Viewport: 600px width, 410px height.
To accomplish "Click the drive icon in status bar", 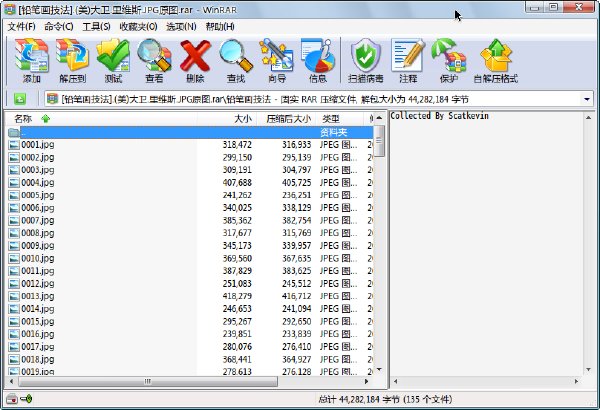I will (12, 399).
